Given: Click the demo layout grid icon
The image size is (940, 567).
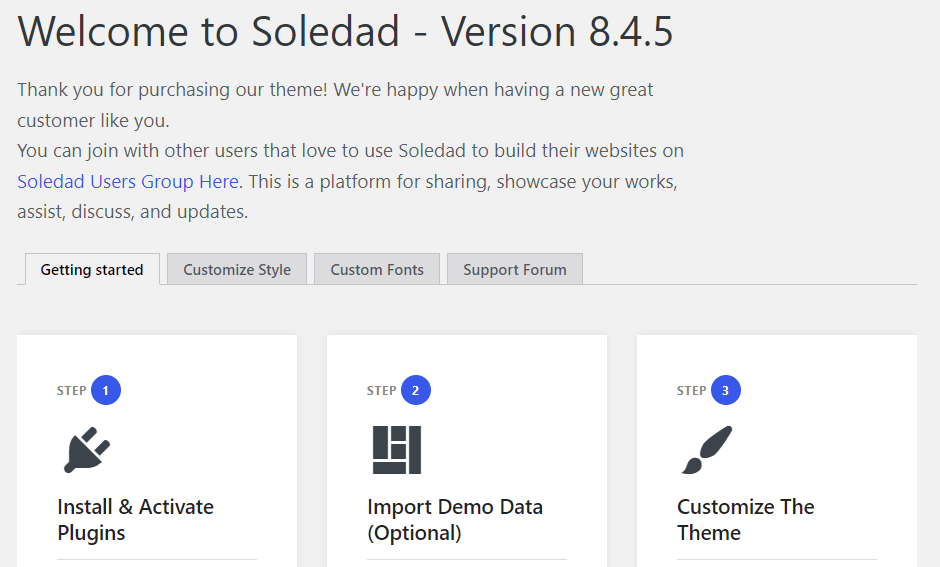Looking at the screenshot, I should (397, 450).
